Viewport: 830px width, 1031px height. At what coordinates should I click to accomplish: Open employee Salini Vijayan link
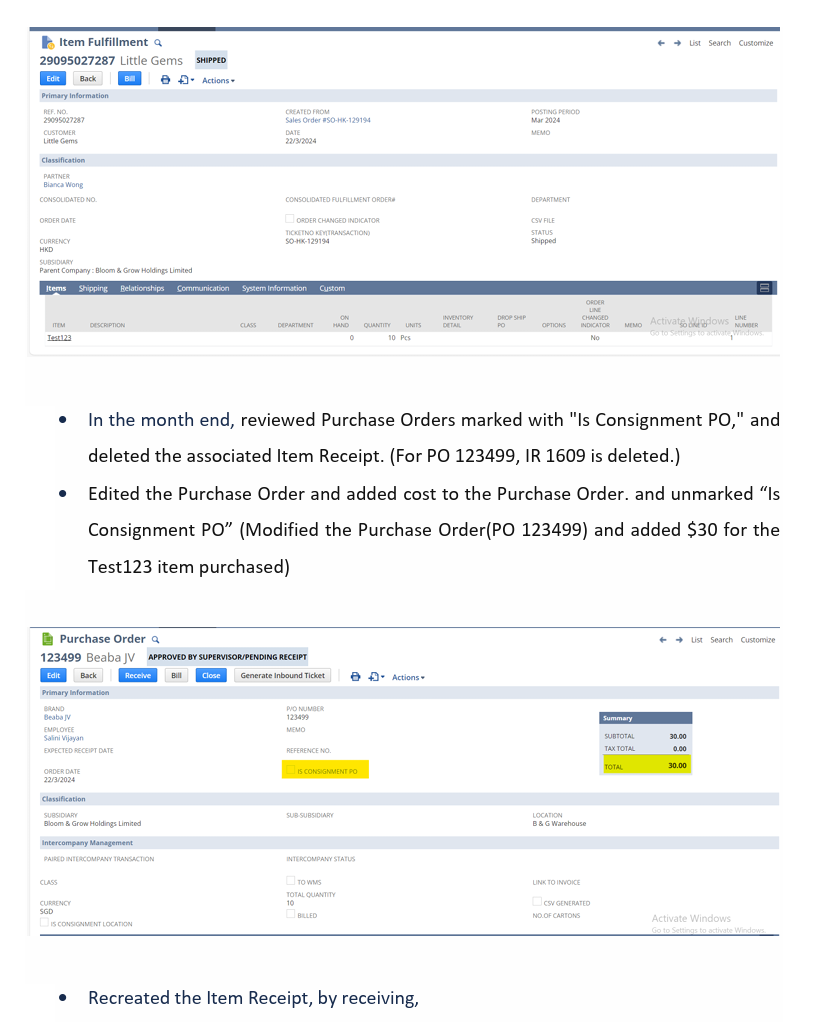(64, 738)
